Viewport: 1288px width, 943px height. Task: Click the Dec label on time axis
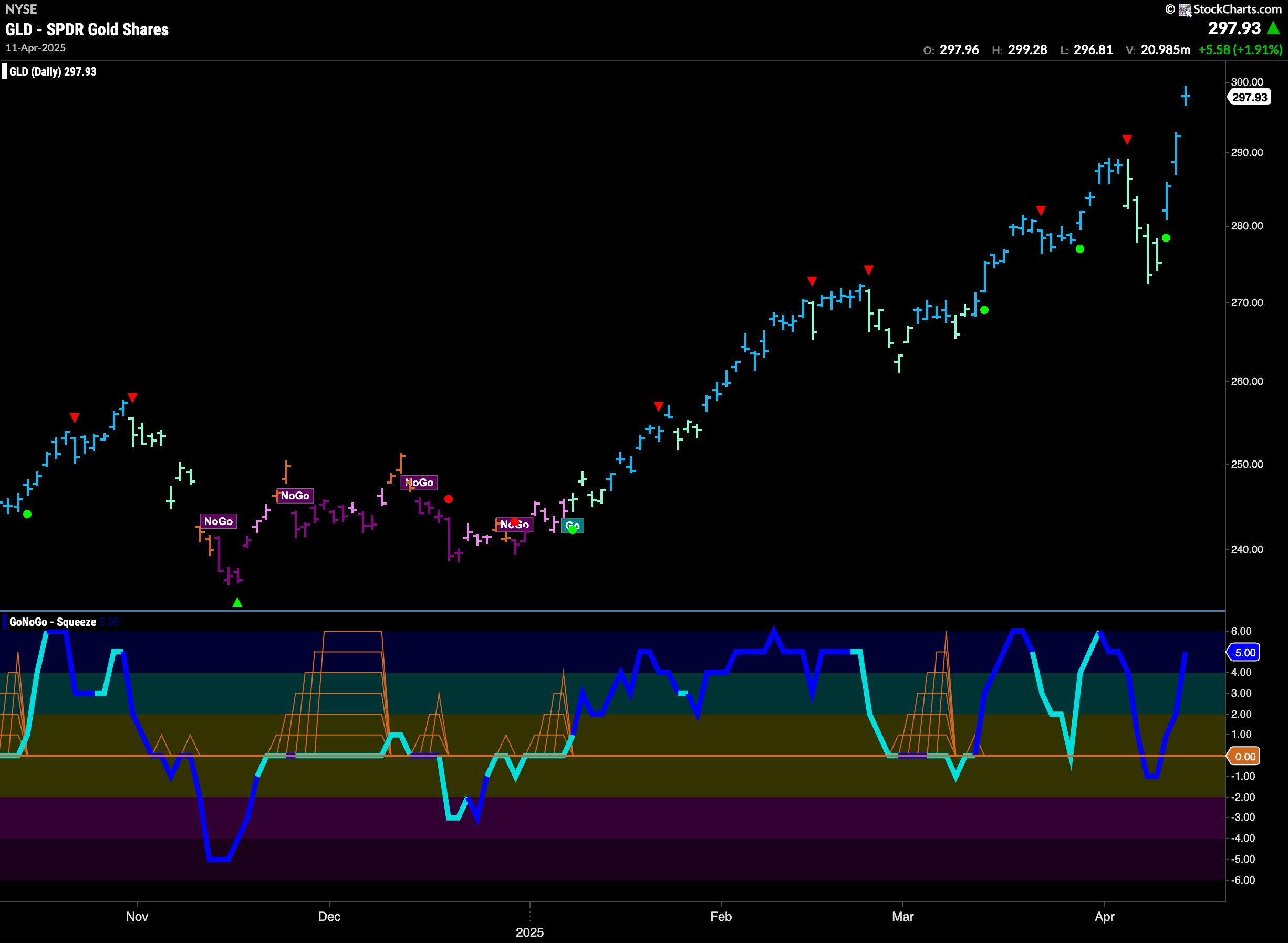[329, 917]
